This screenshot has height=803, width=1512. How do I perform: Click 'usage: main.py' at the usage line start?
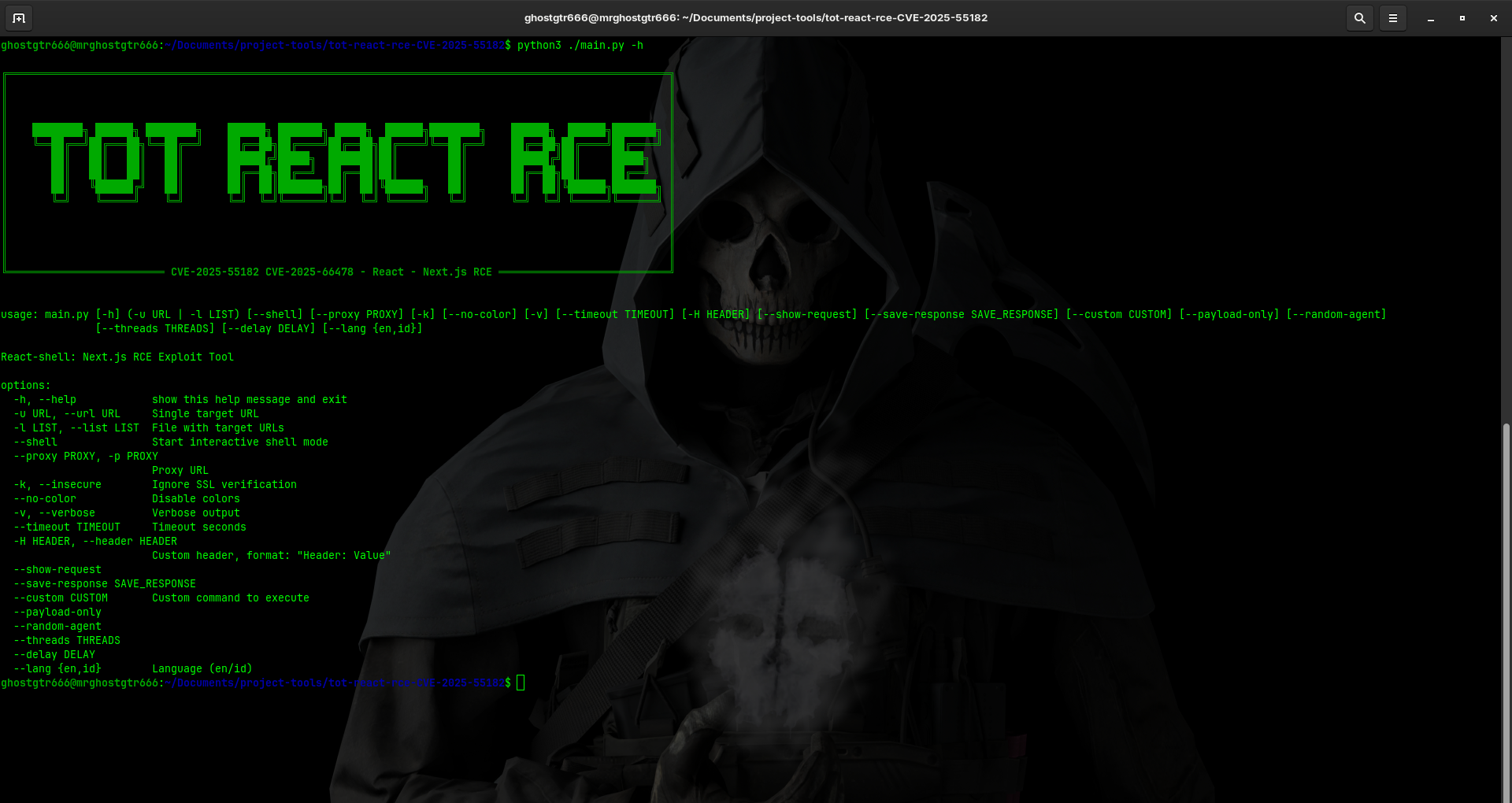[45, 315]
